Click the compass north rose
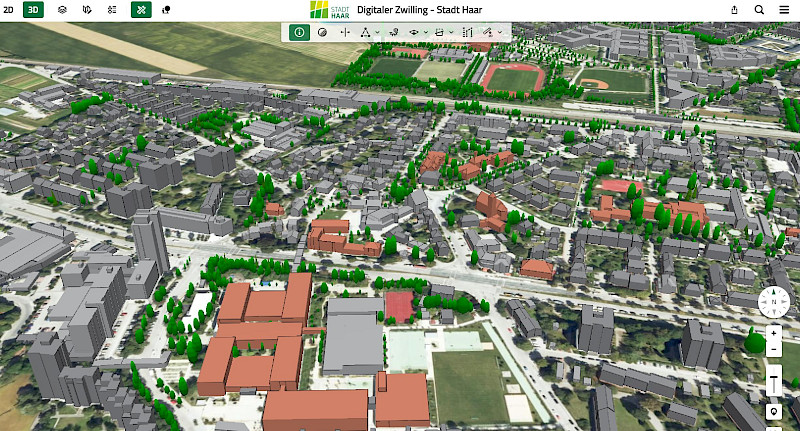 773,300
